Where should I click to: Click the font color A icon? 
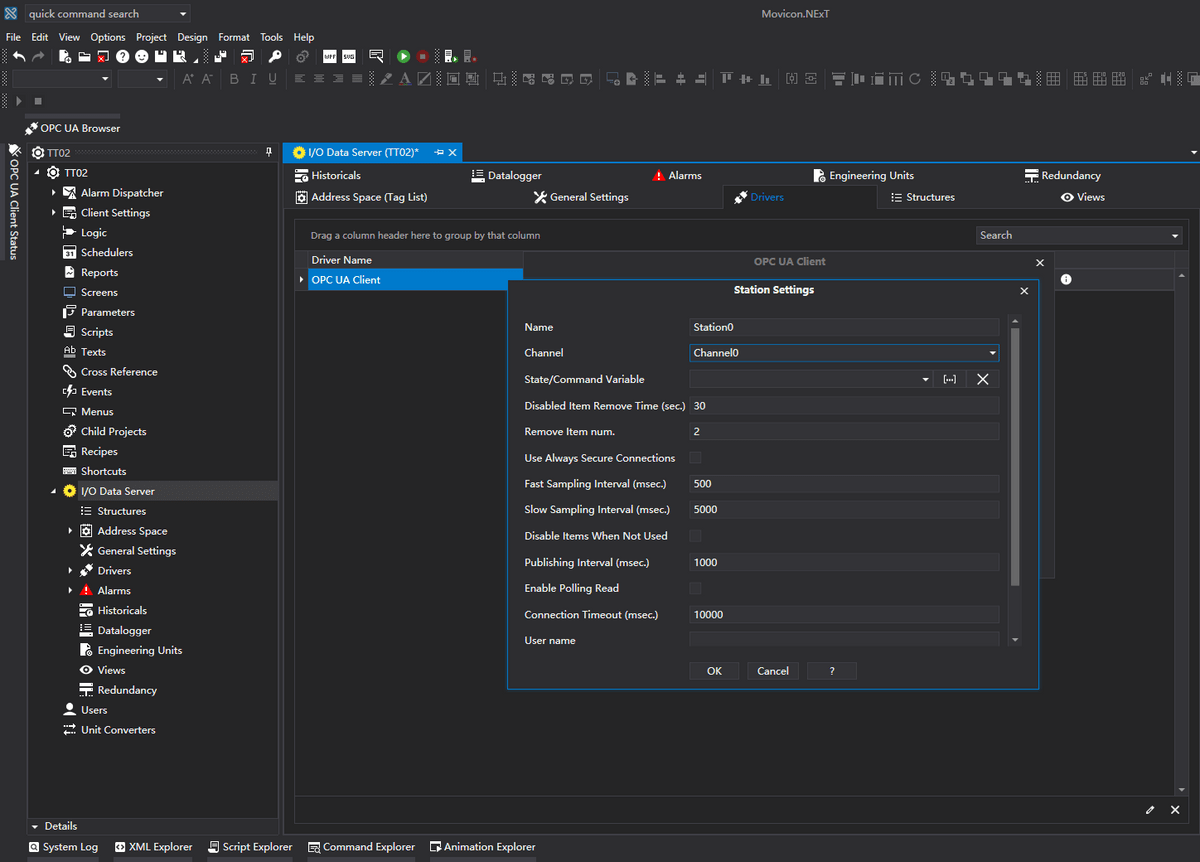coord(405,79)
